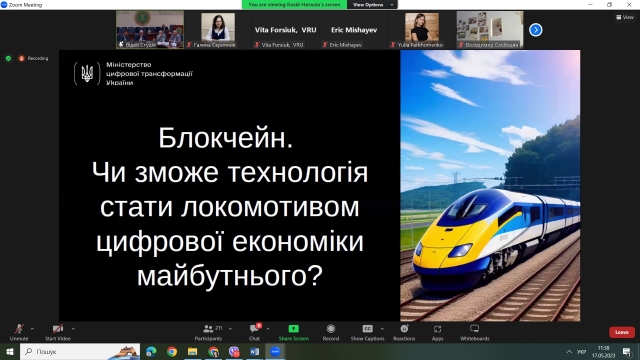Click the Windows search box Пошук

80,351
